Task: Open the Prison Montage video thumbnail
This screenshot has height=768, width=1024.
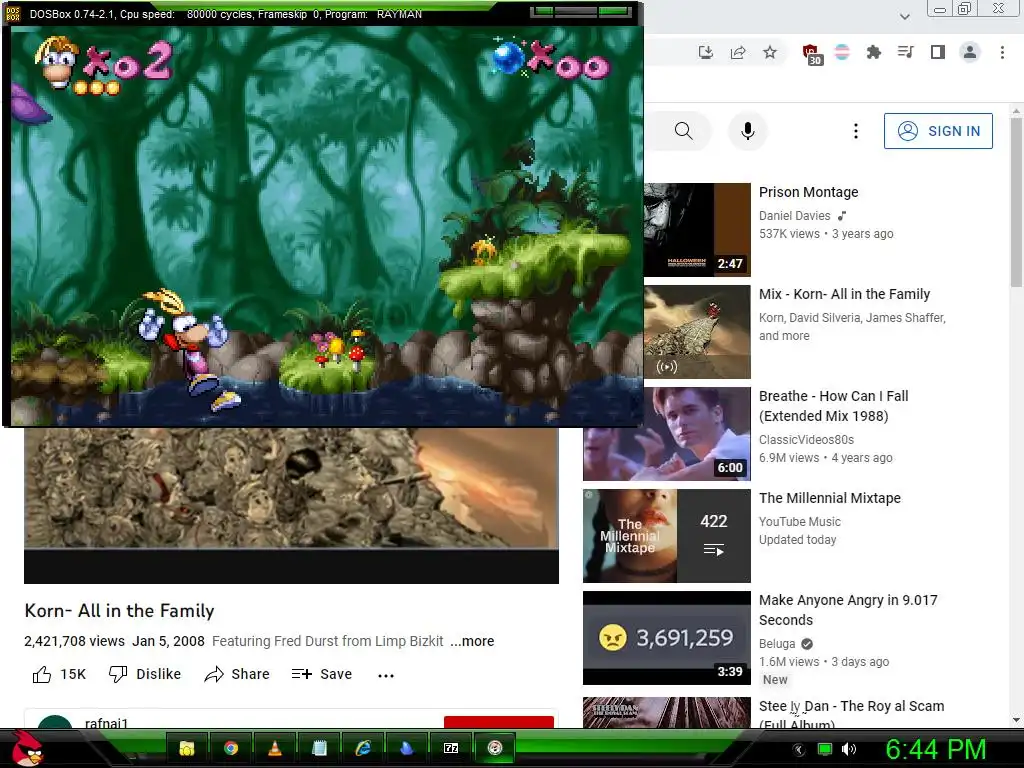Action: [697, 230]
